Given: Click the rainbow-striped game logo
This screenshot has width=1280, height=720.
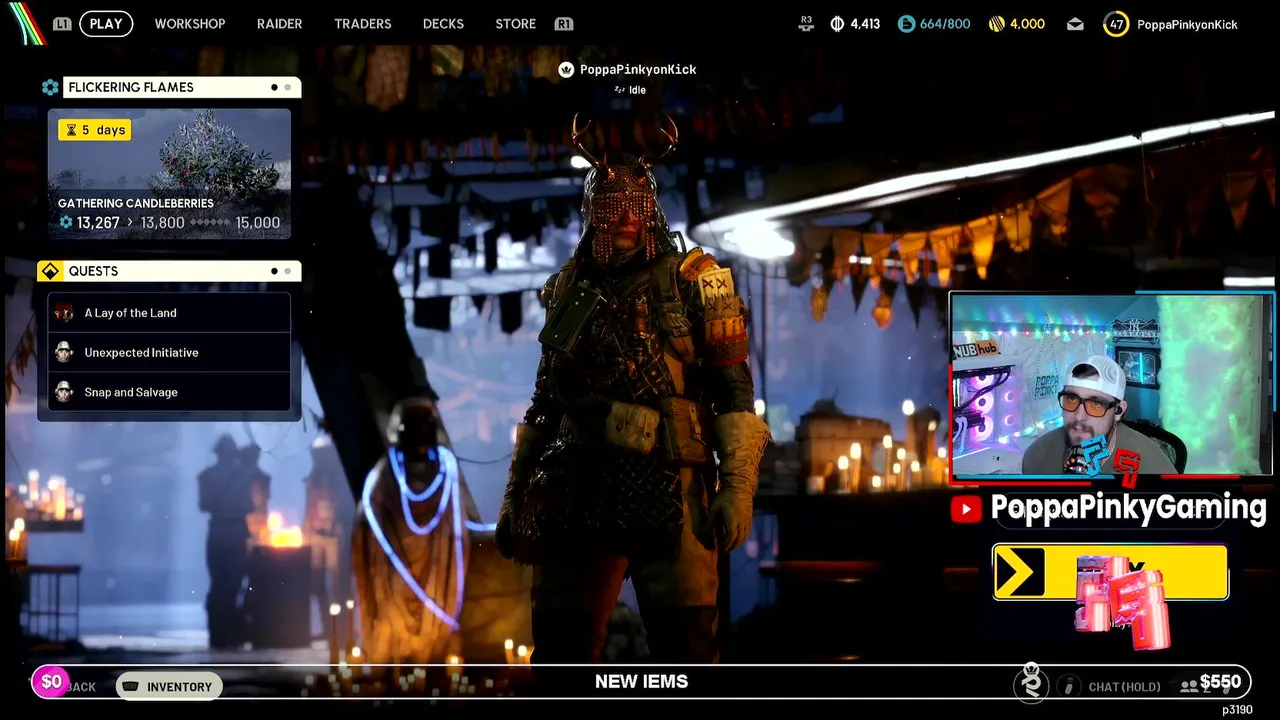Looking at the screenshot, I should [x=27, y=23].
